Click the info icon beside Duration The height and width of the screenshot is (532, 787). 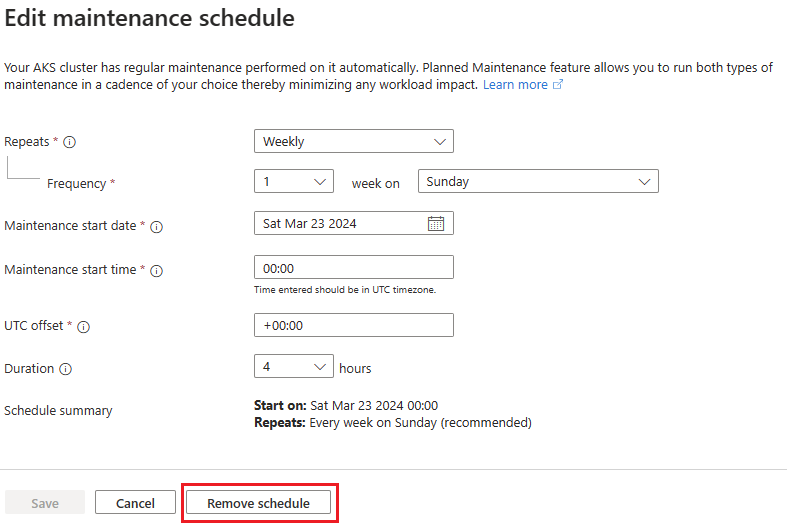click(65, 369)
